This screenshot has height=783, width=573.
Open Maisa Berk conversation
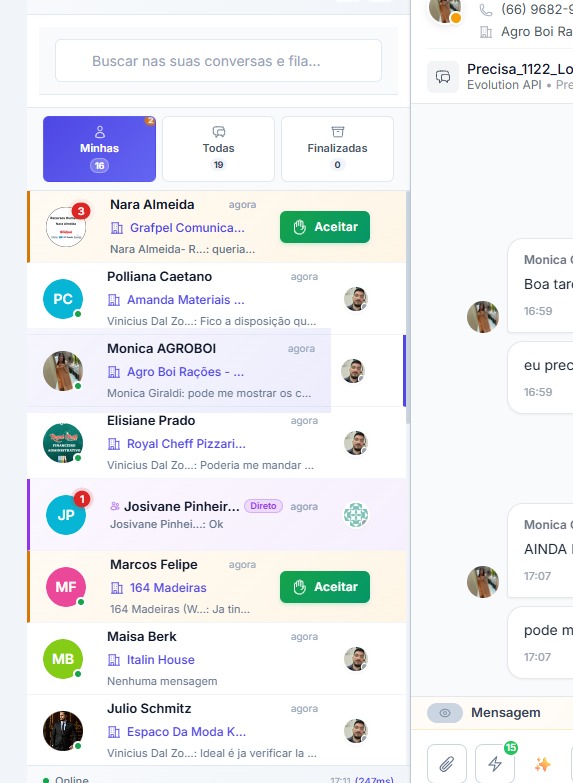[x=216, y=659]
